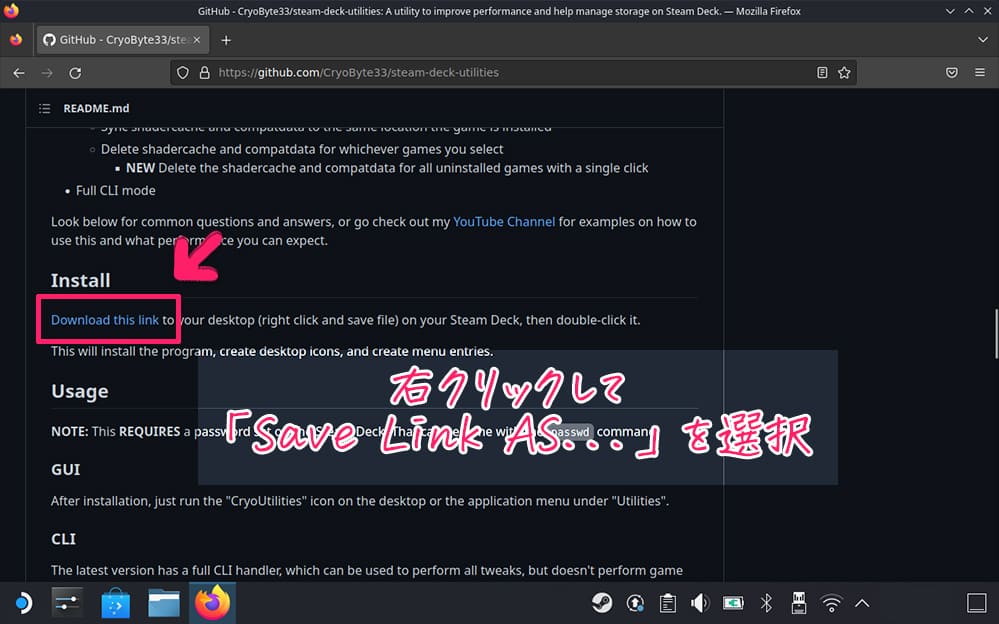This screenshot has width=999, height=624.
Task: Click the CLI heading
Action: point(63,539)
